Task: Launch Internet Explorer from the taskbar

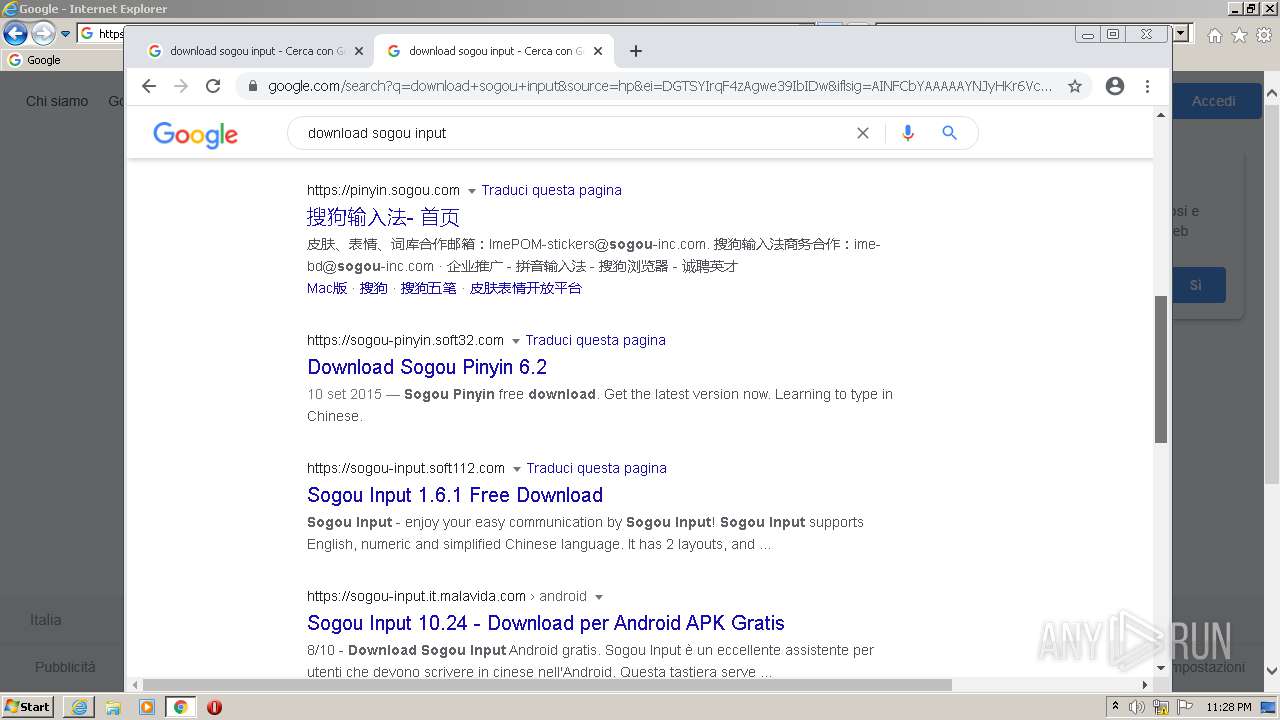Action: click(x=79, y=707)
